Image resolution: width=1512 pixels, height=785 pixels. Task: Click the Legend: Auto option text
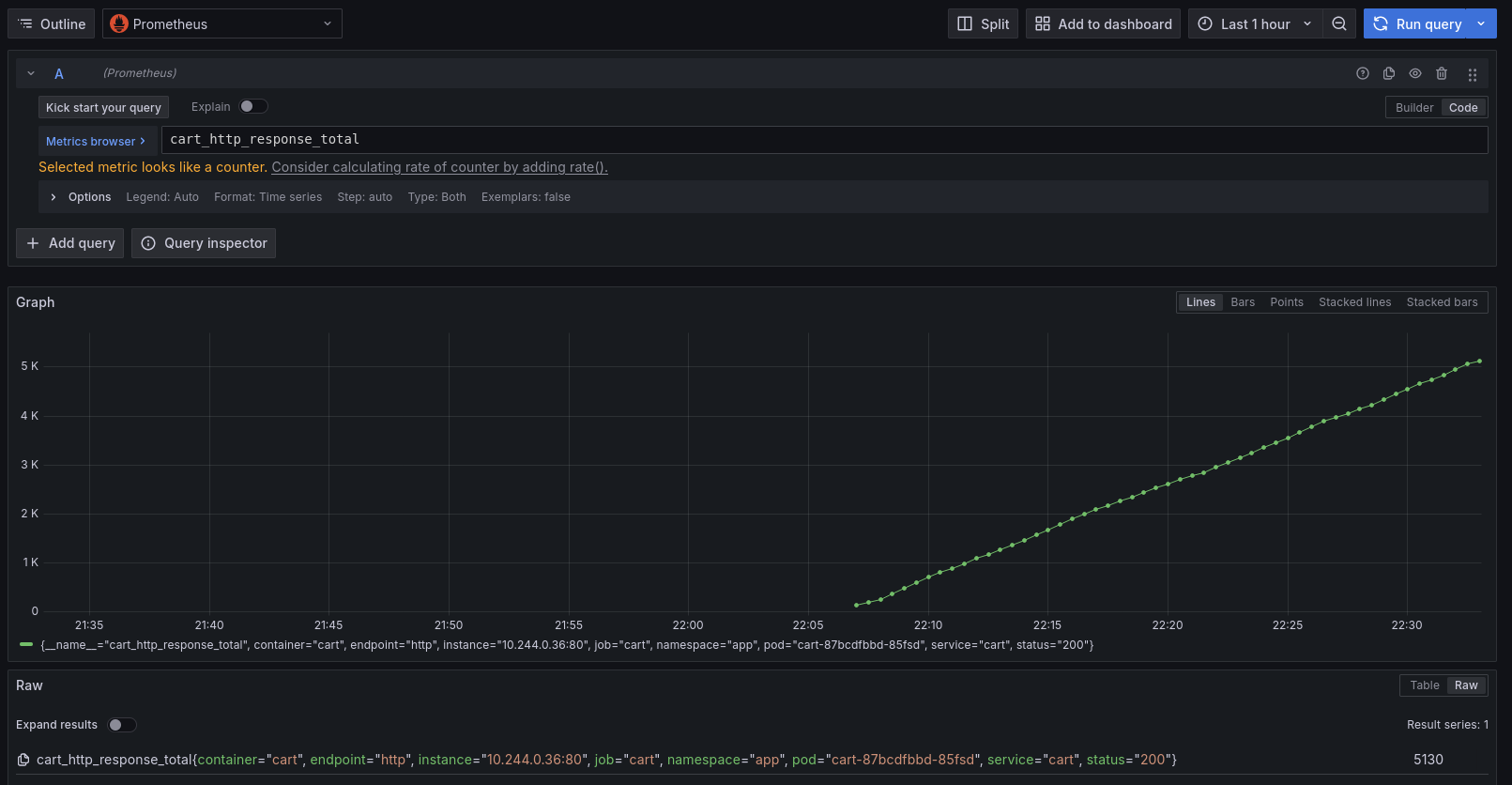[x=162, y=197]
